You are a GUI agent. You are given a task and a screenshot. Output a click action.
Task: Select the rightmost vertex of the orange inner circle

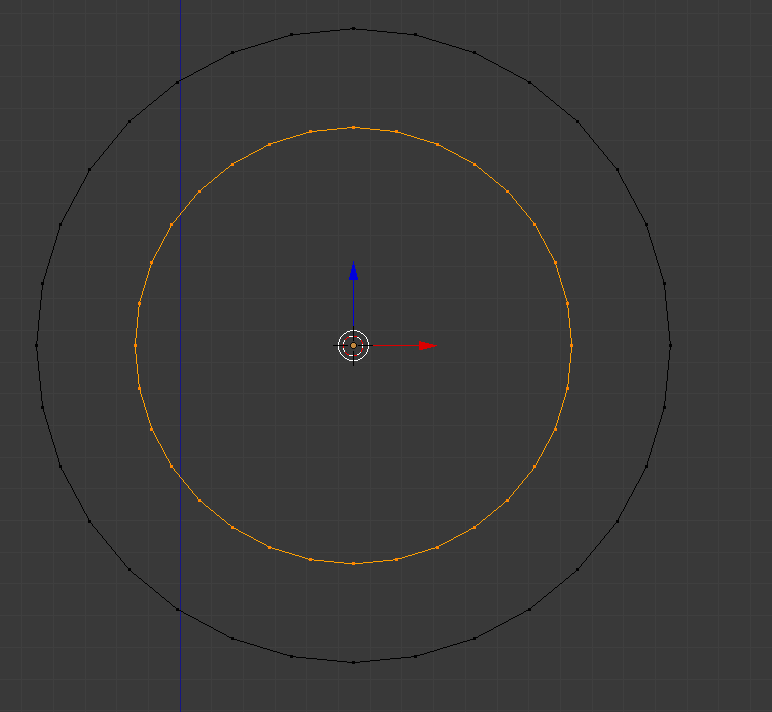(x=572, y=346)
